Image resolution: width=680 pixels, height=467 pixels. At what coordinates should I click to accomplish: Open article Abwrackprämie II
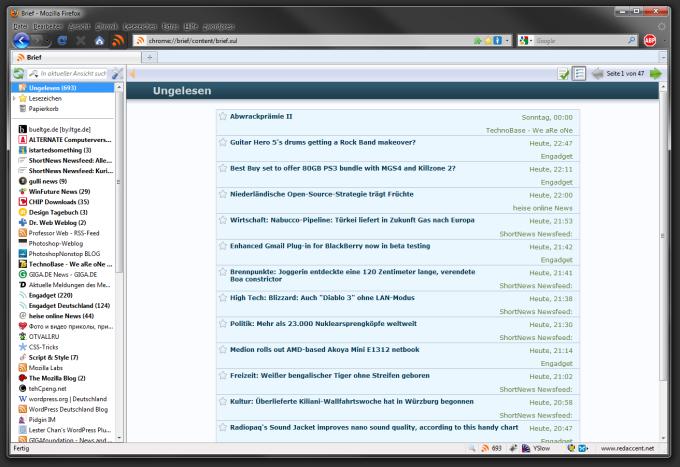click(x=261, y=116)
